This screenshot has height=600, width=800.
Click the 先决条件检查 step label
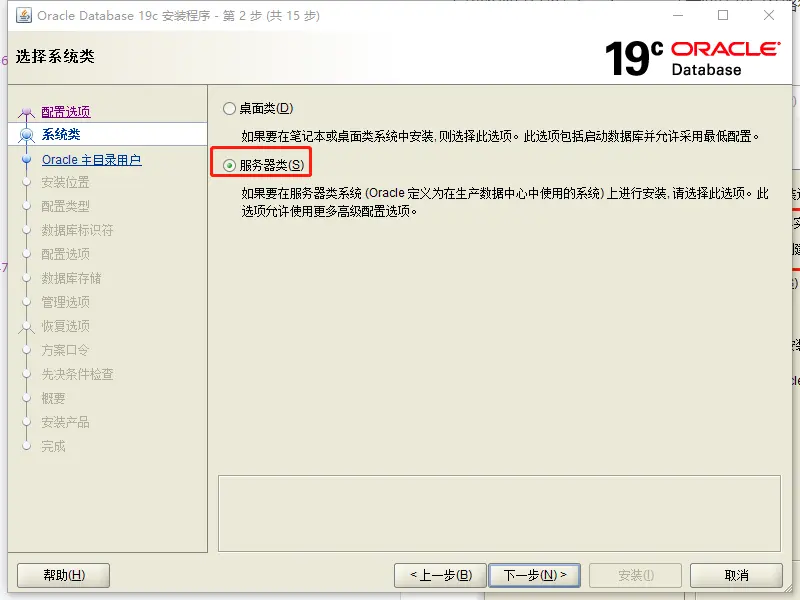coord(77,374)
